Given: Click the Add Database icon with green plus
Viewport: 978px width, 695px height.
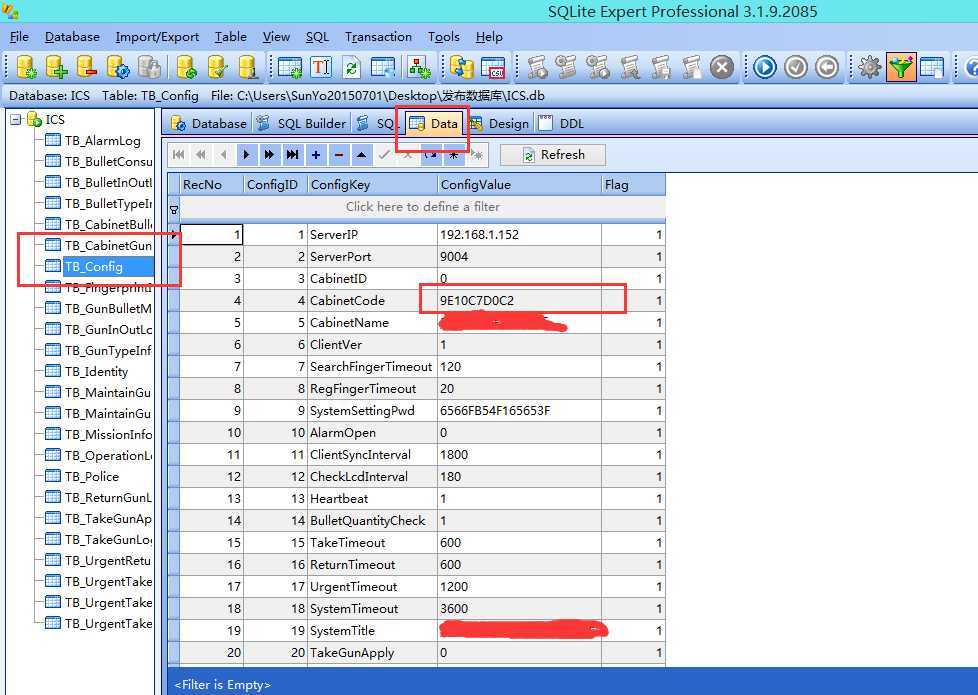Looking at the screenshot, I should click(x=56, y=67).
